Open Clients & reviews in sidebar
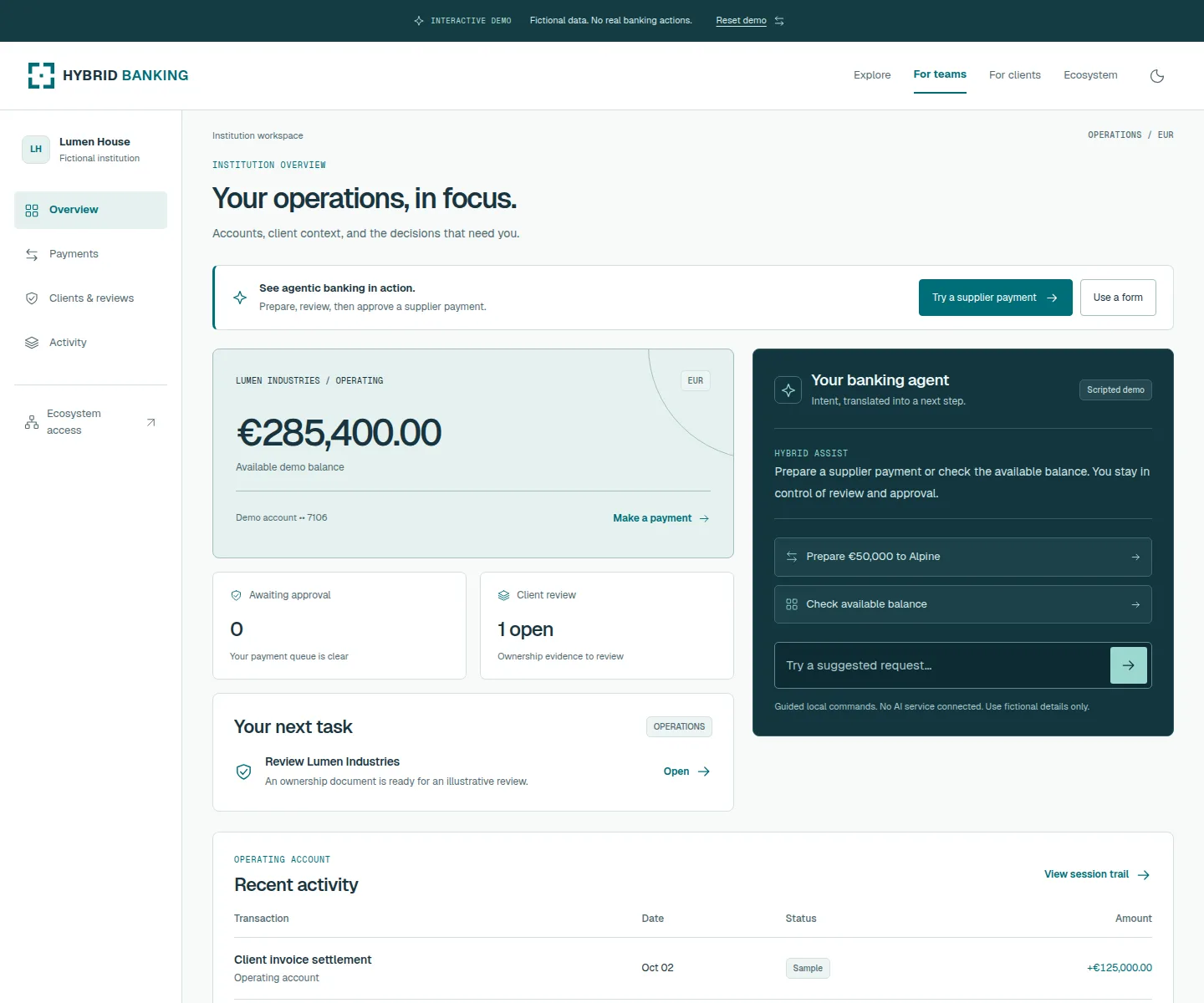 pos(90,298)
